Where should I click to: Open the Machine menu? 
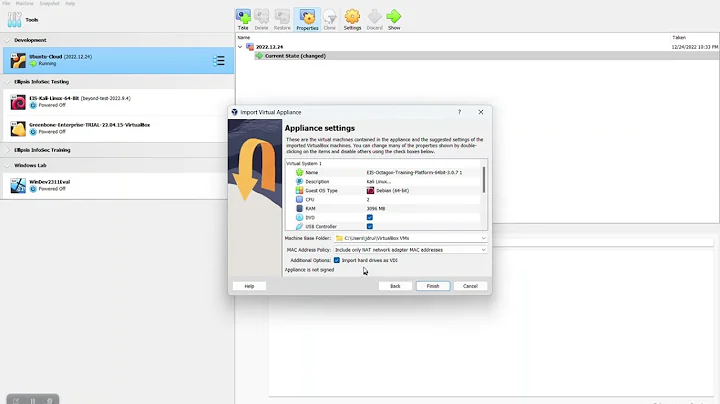pyautogui.click(x=25, y=3)
